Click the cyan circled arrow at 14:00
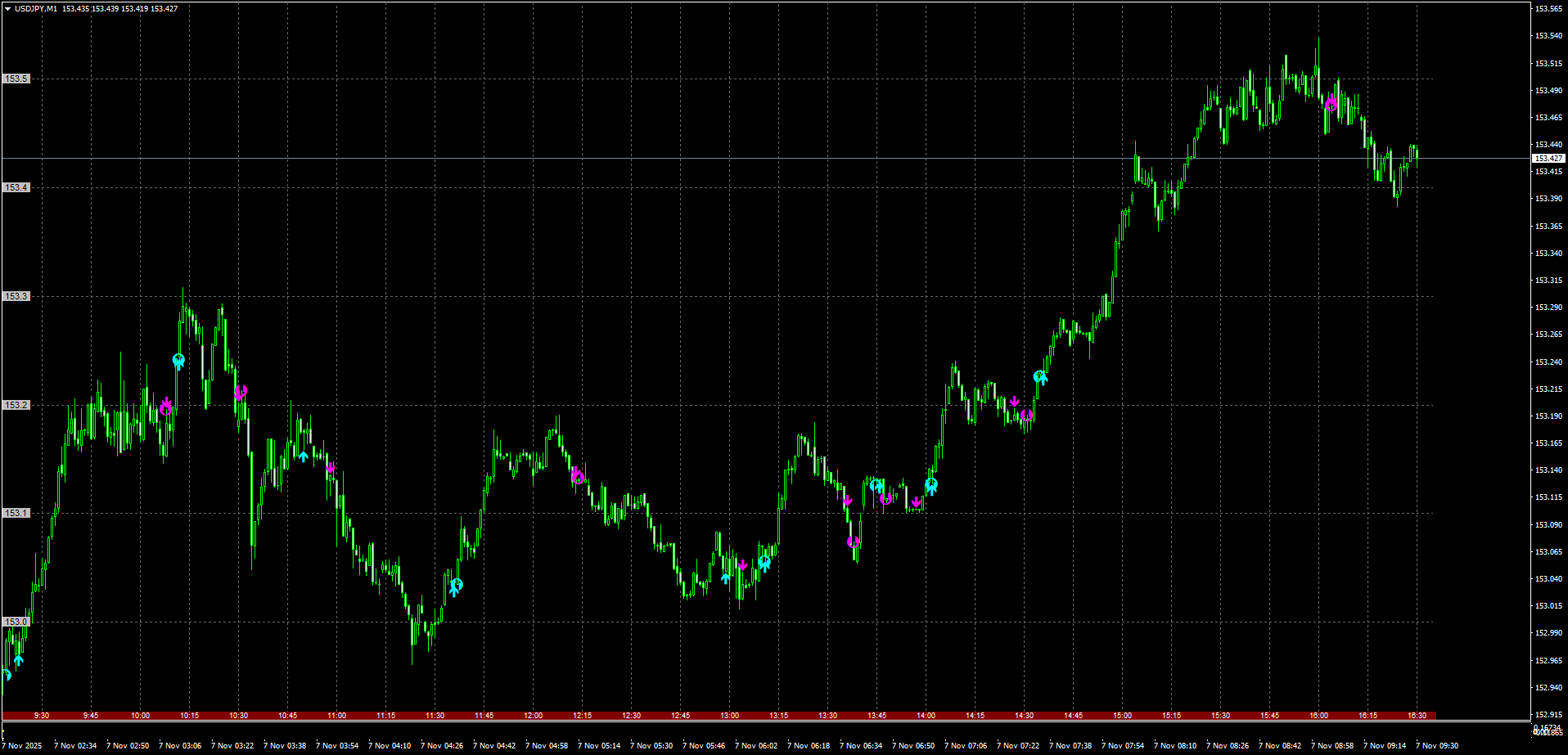Image resolution: width=1568 pixels, height=755 pixels. tap(931, 486)
